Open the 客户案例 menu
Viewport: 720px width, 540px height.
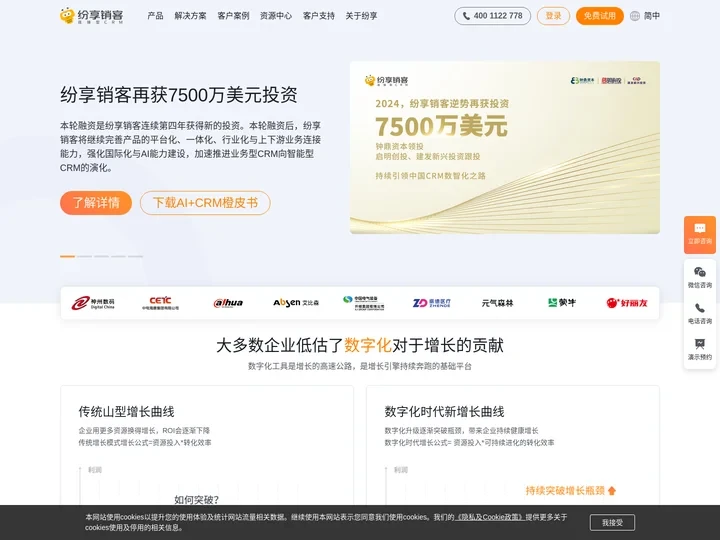[x=233, y=16]
